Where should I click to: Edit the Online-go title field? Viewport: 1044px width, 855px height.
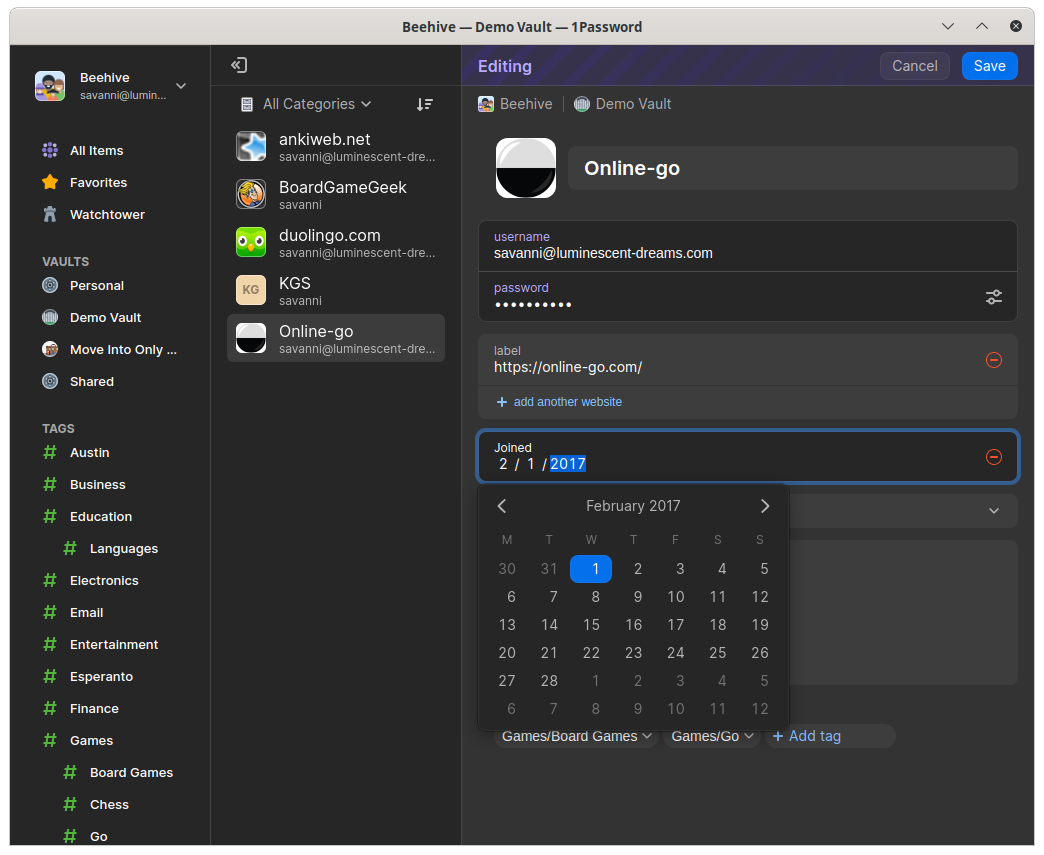pyautogui.click(x=792, y=168)
